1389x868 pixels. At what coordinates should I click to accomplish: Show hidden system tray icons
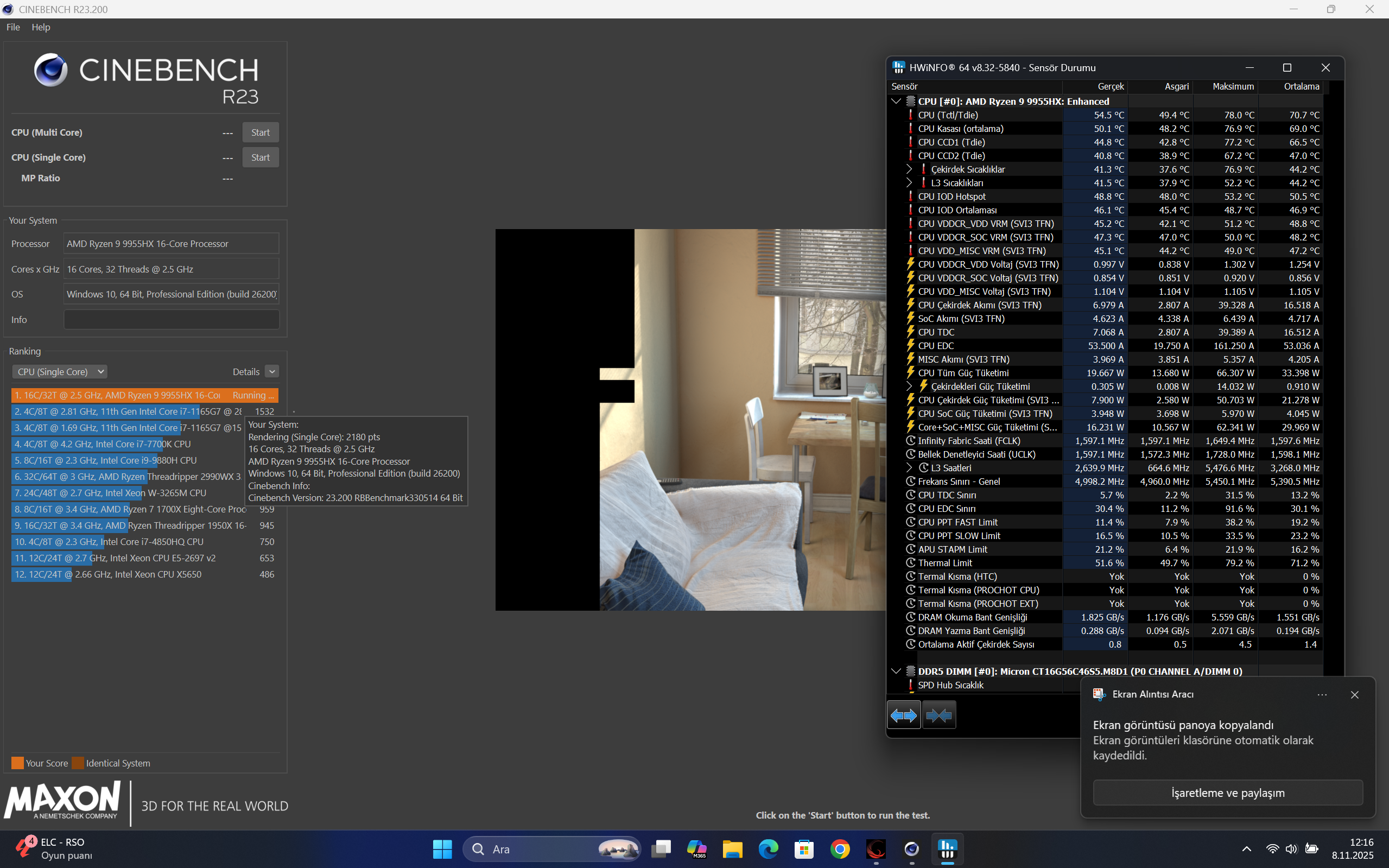click(x=1247, y=849)
